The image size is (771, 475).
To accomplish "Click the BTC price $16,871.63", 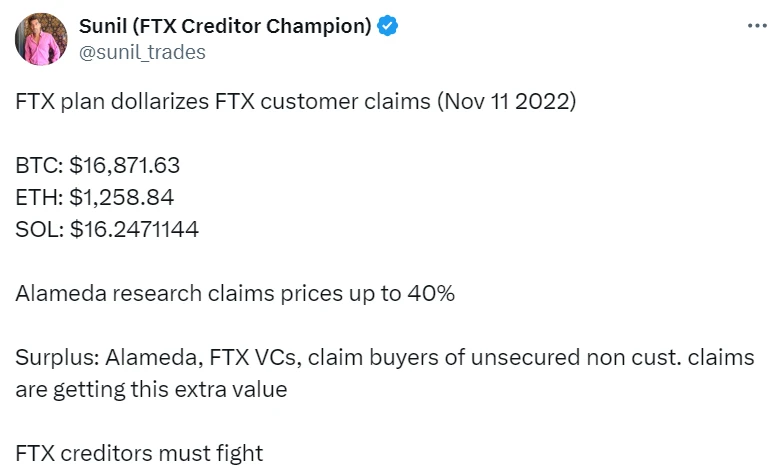I will (125, 165).
